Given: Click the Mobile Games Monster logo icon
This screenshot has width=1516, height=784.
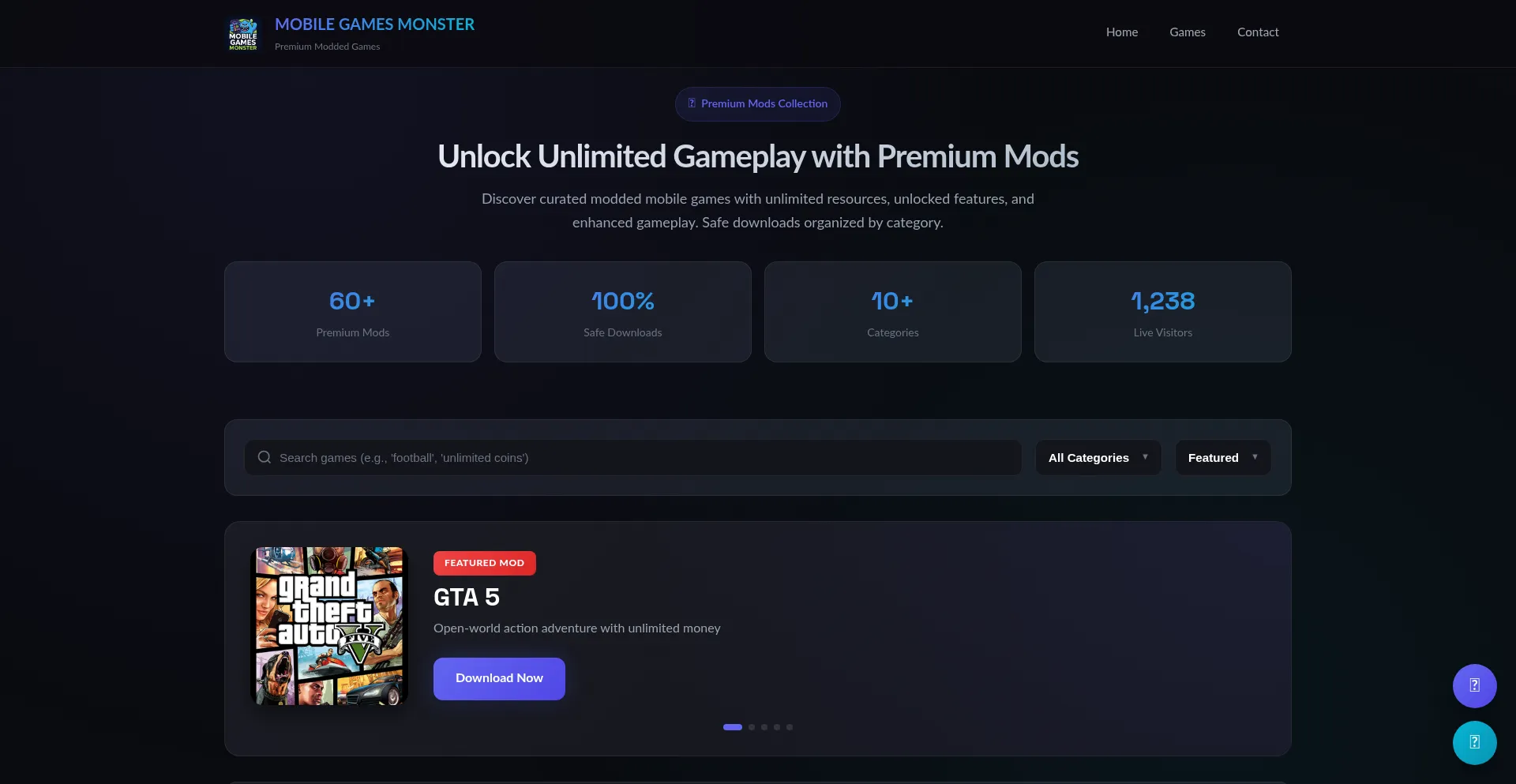Looking at the screenshot, I should (x=243, y=34).
